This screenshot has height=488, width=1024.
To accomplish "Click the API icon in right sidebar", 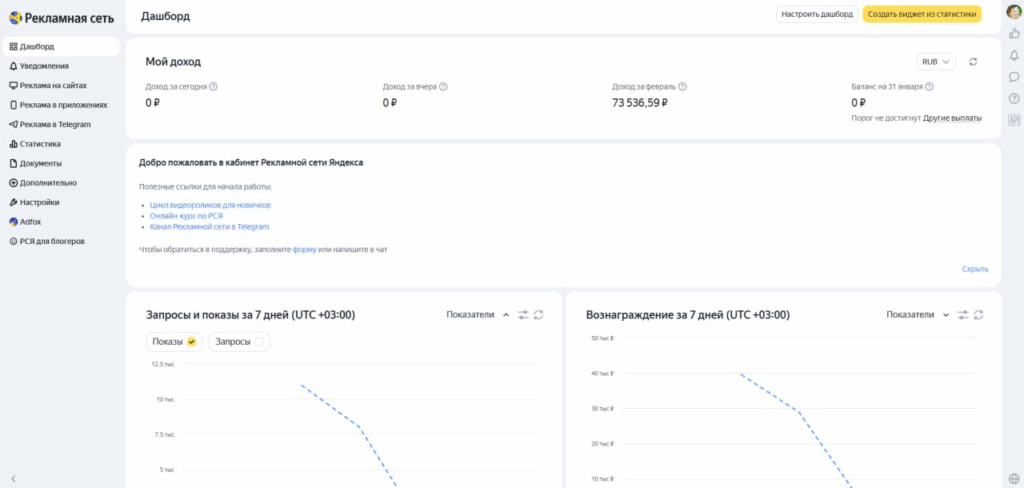I will pyautogui.click(x=1014, y=120).
